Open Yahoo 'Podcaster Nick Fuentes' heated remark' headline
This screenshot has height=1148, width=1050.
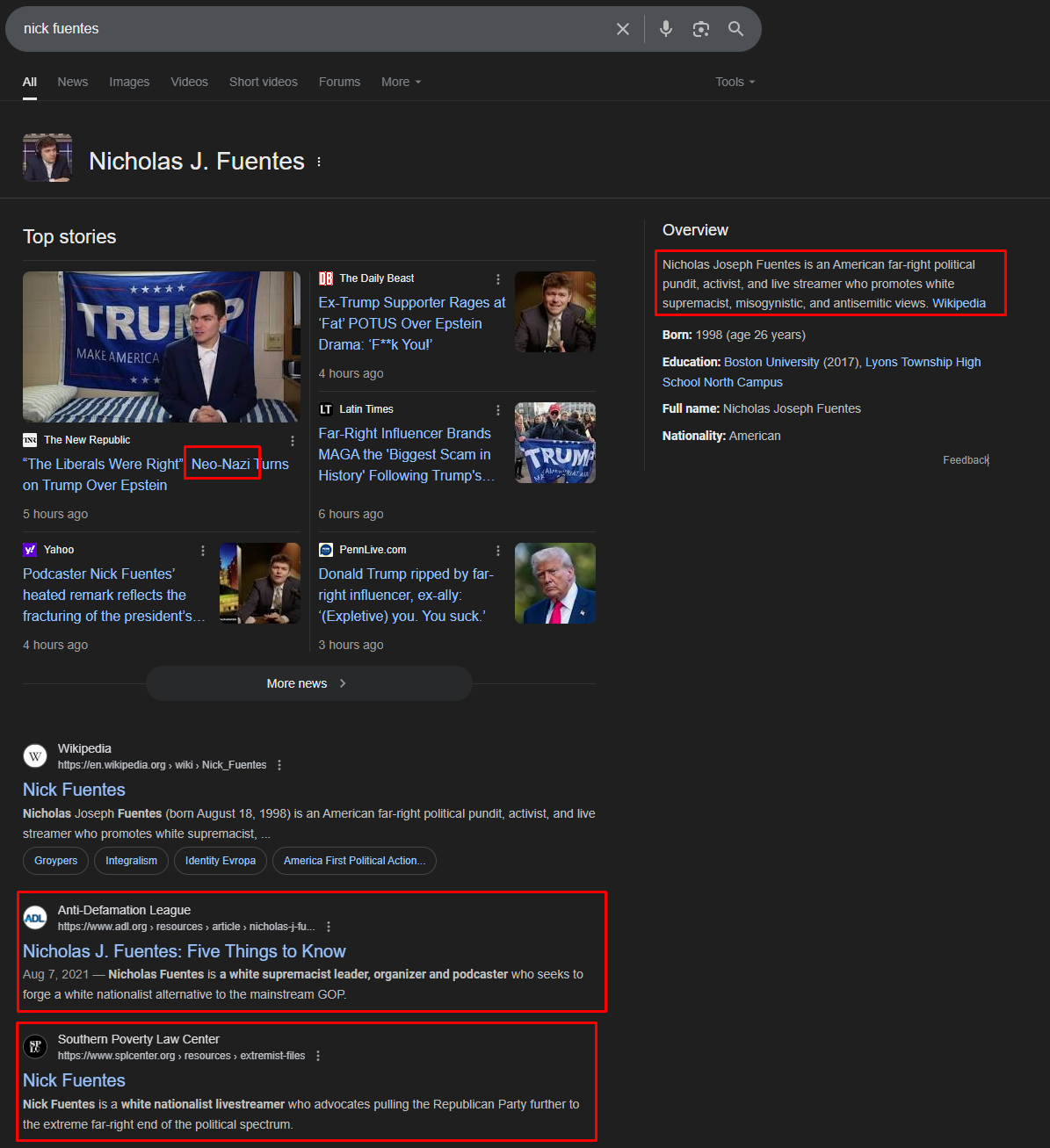point(114,595)
